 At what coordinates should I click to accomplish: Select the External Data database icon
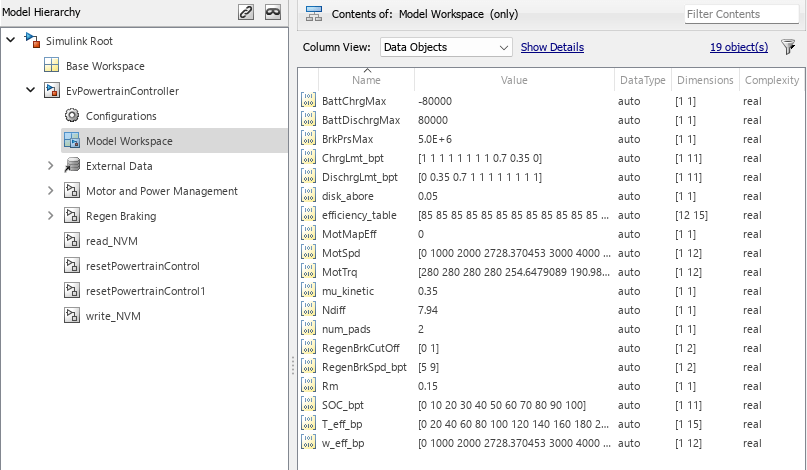click(x=71, y=166)
